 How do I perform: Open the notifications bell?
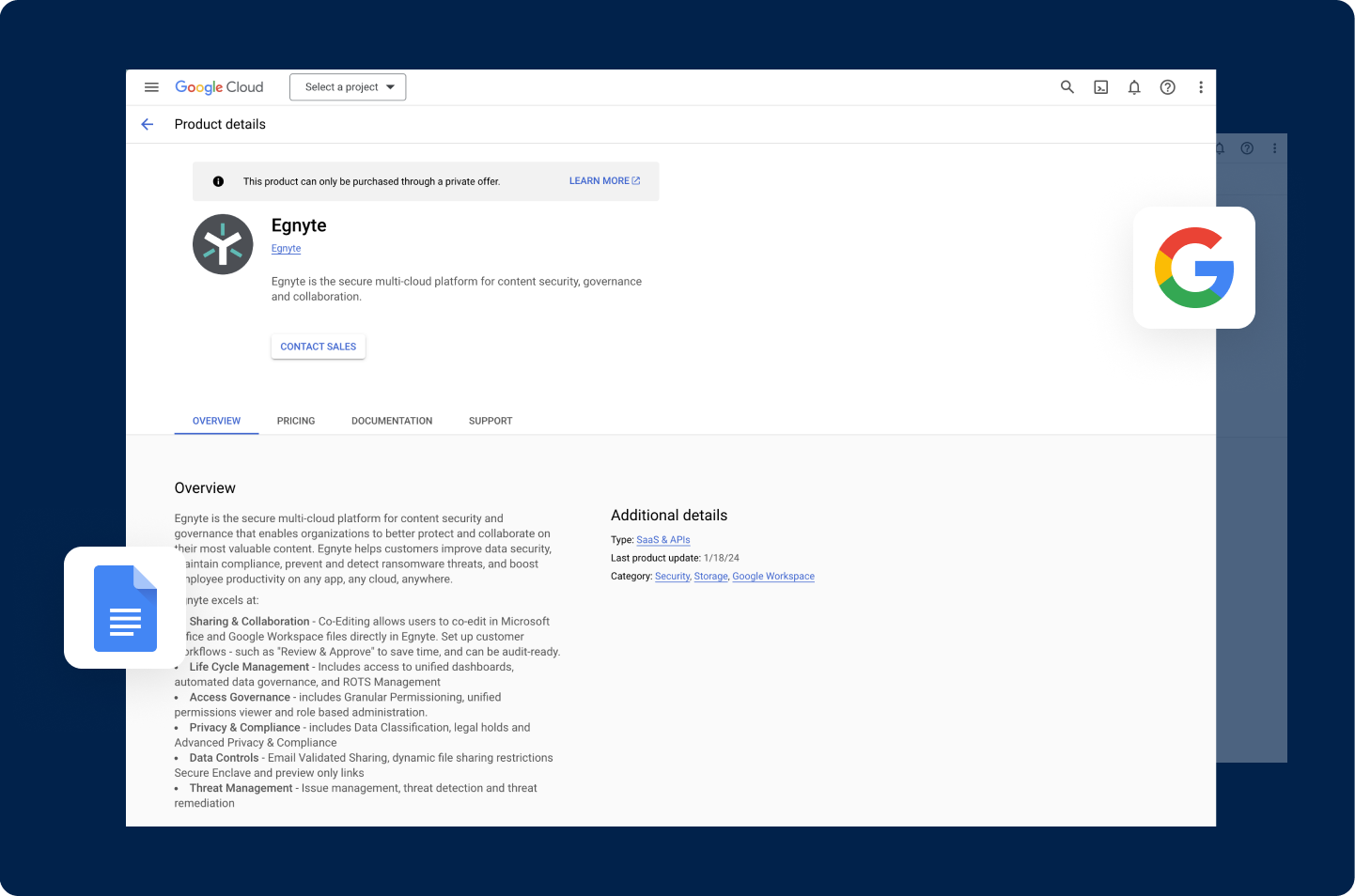point(1134,86)
